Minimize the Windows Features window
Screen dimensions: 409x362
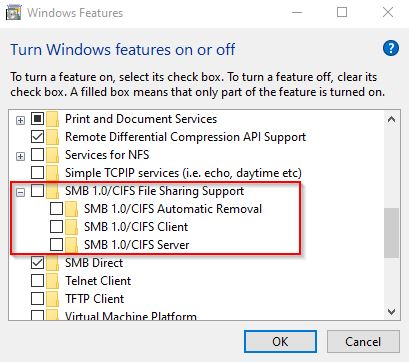pos(297,13)
